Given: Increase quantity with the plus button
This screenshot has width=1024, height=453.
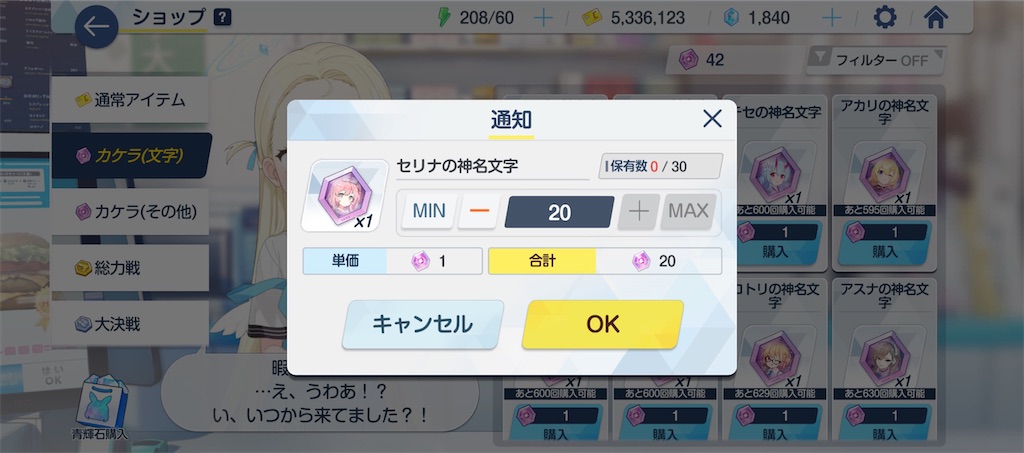Looking at the screenshot, I should point(639,211).
